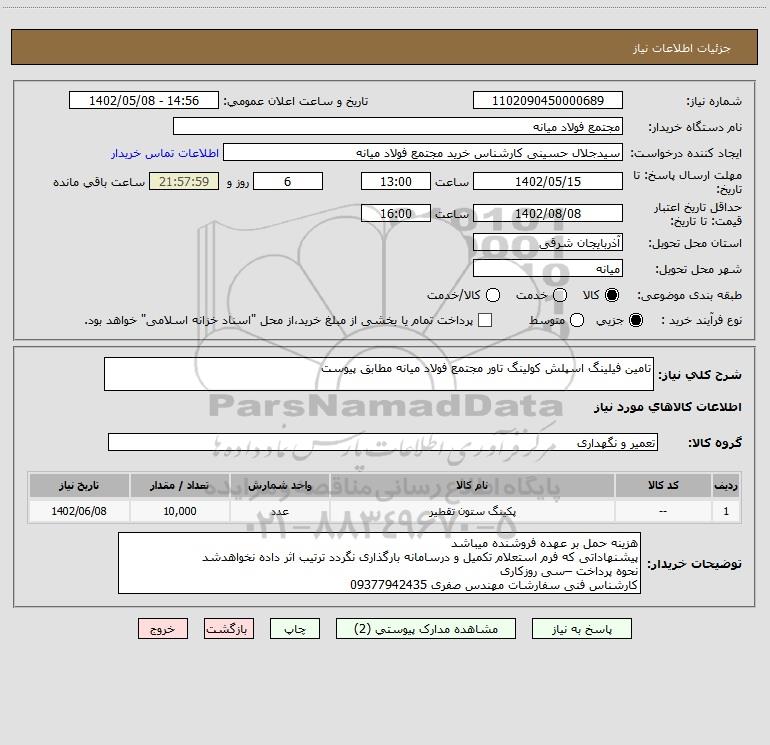Click the validity time field 16:00

click(396, 213)
